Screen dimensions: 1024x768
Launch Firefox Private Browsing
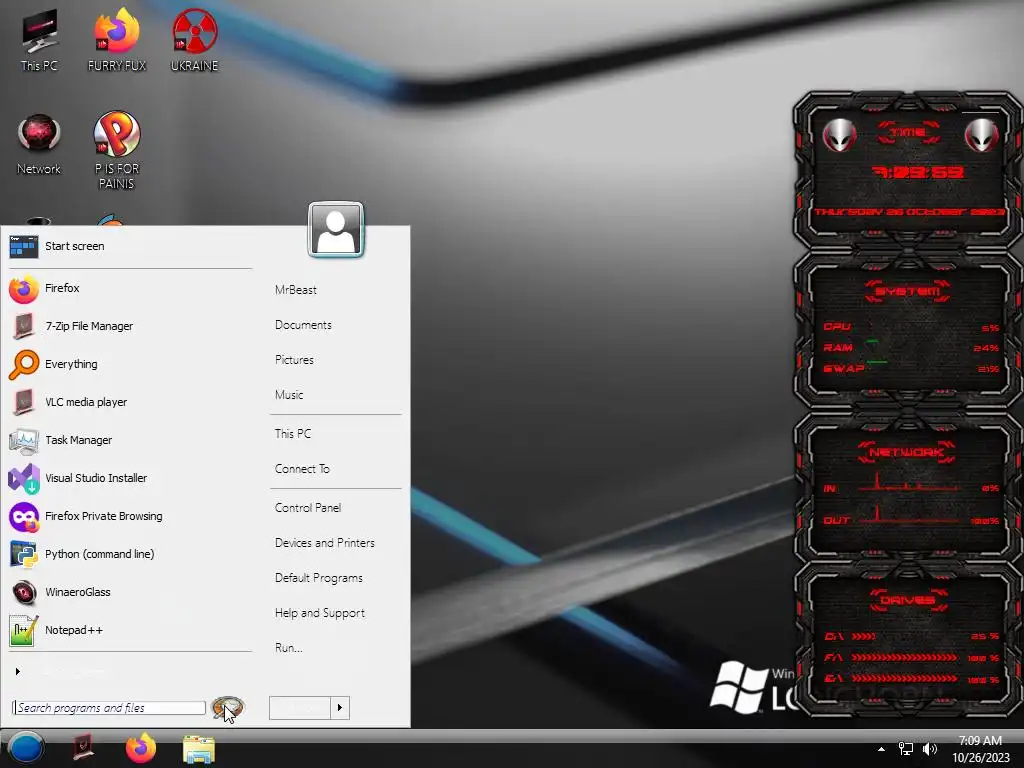(x=131, y=516)
